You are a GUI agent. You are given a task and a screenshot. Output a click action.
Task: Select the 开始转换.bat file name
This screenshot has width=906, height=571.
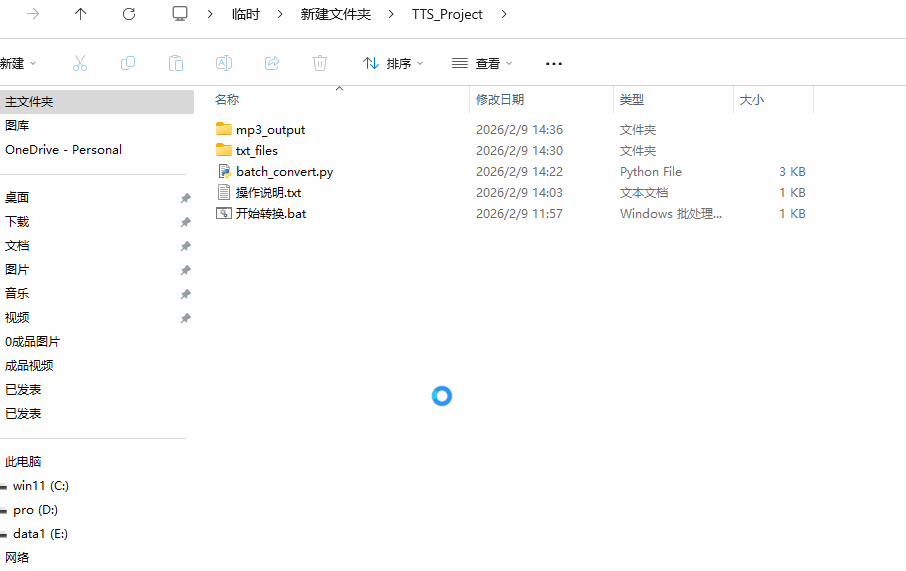tap(271, 213)
